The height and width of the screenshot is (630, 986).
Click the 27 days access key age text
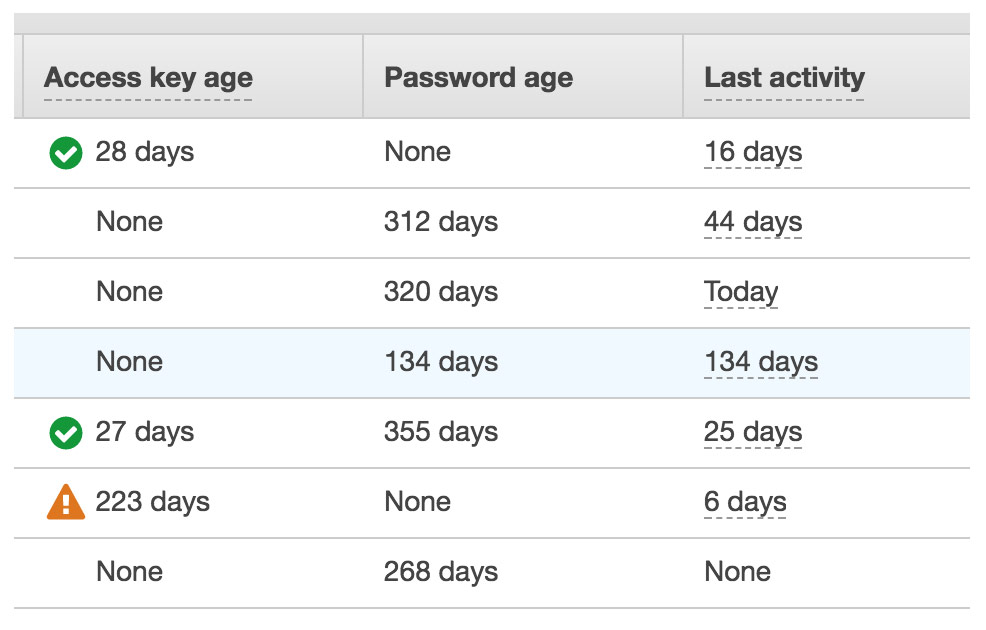[x=145, y=432]
